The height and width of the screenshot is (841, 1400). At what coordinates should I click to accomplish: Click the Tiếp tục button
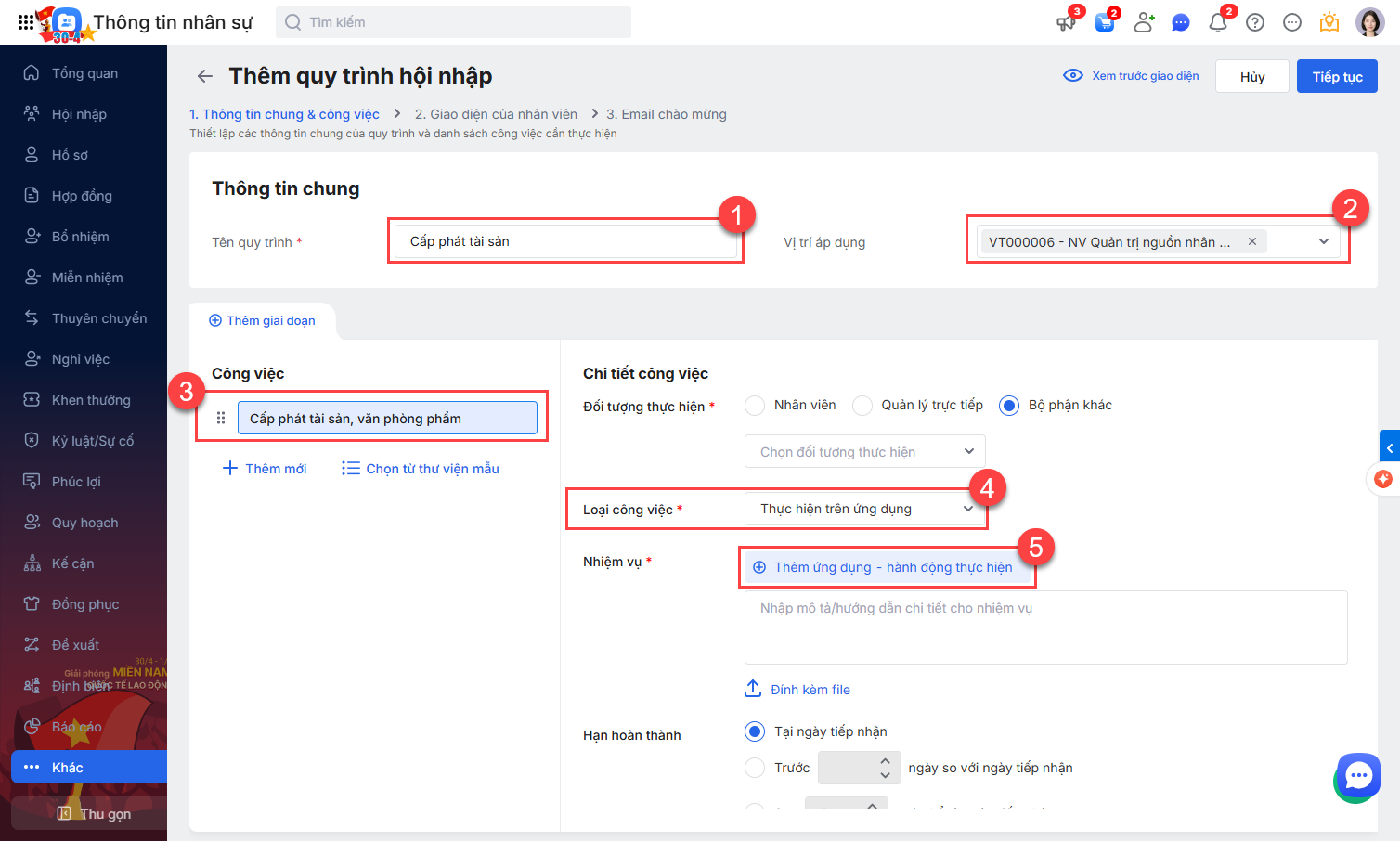(x=1337, y=77)
